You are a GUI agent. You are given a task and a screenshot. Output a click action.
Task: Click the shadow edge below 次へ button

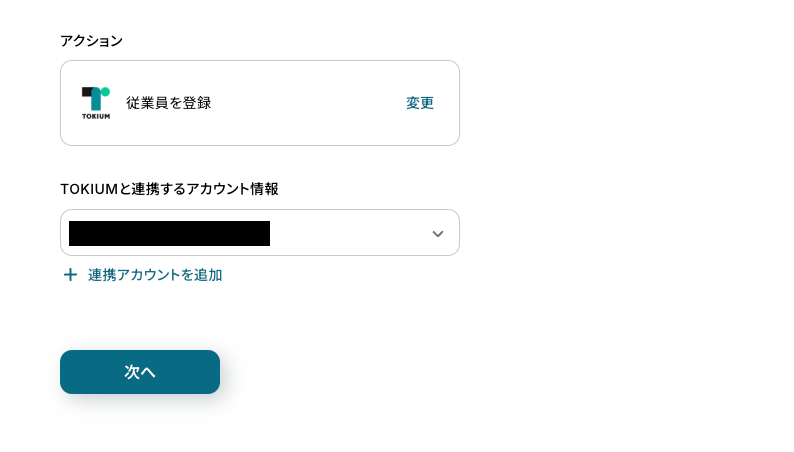(x=140, y=397)
